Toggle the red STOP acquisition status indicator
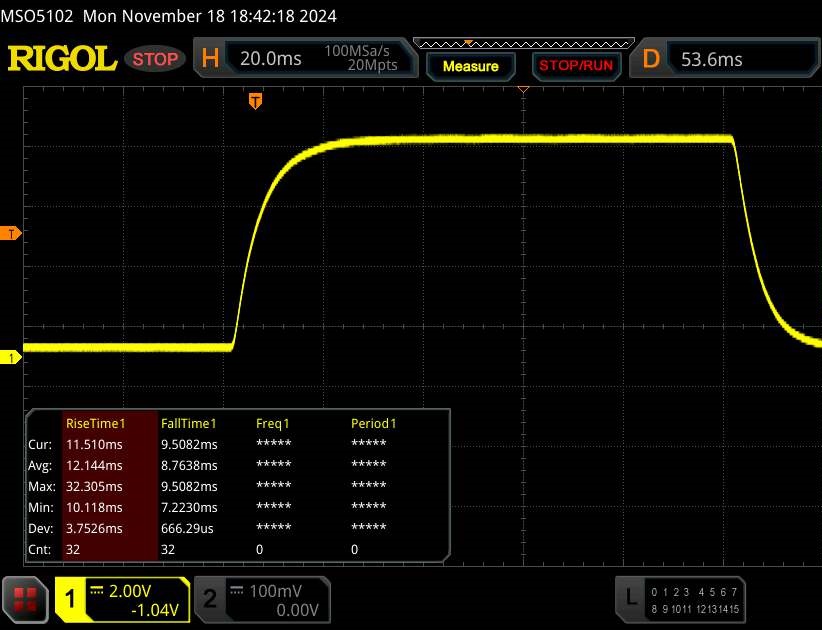The width and height of the screenshot is (822, 630). coord(156,59)
